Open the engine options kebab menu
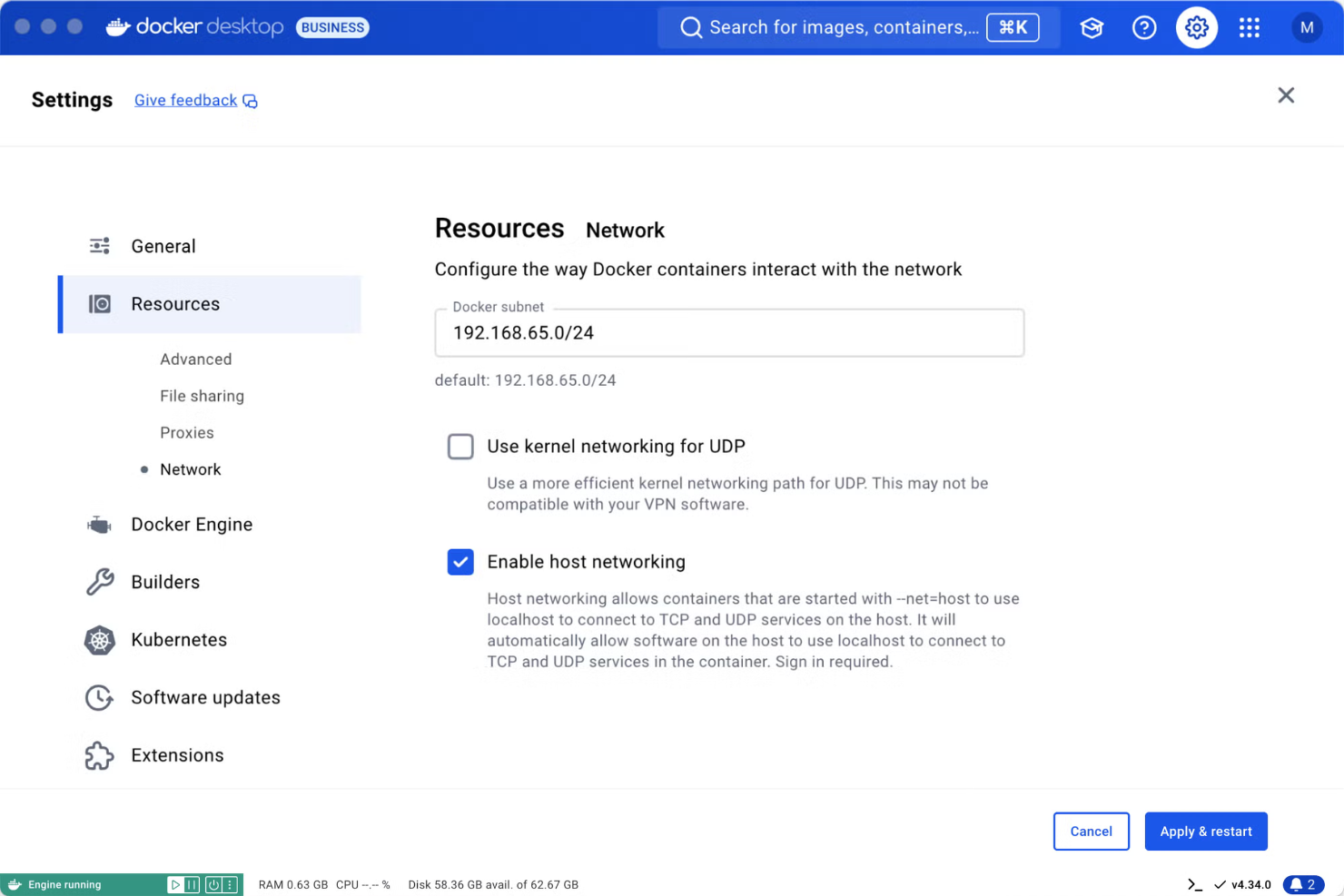The image size is (1344, 896). pos(231,883)
